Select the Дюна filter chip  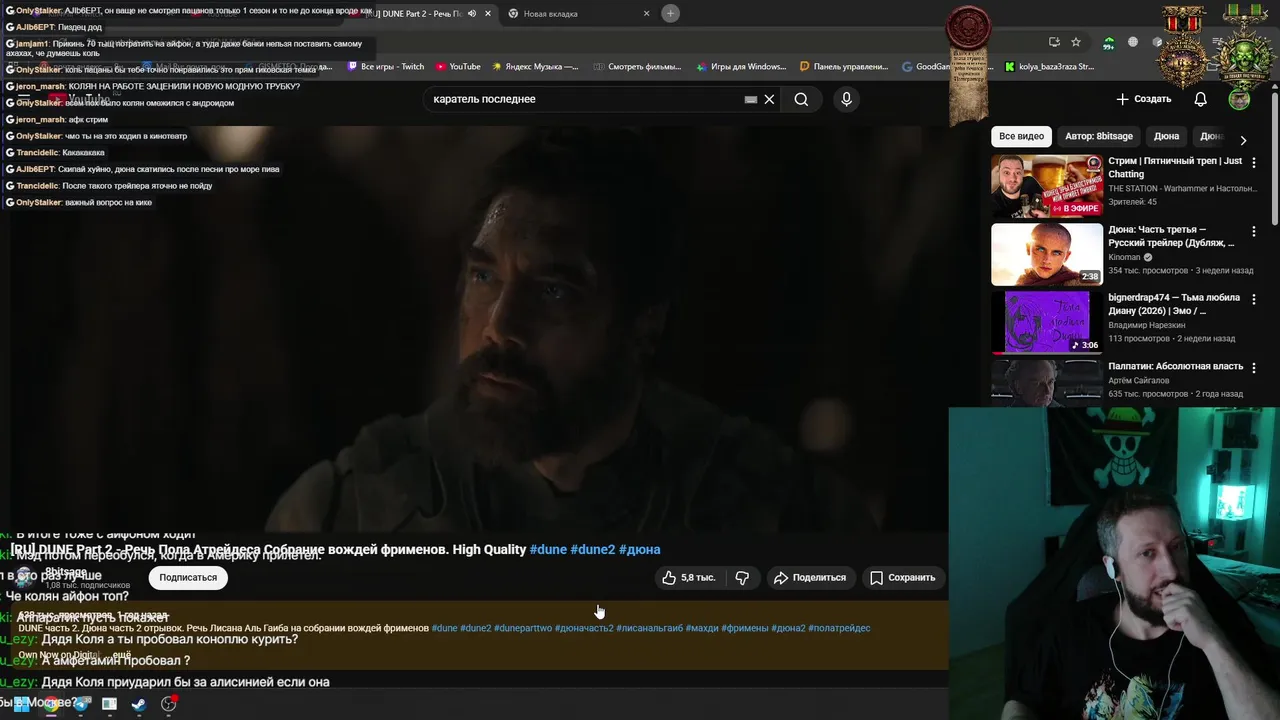(1166, 136)
